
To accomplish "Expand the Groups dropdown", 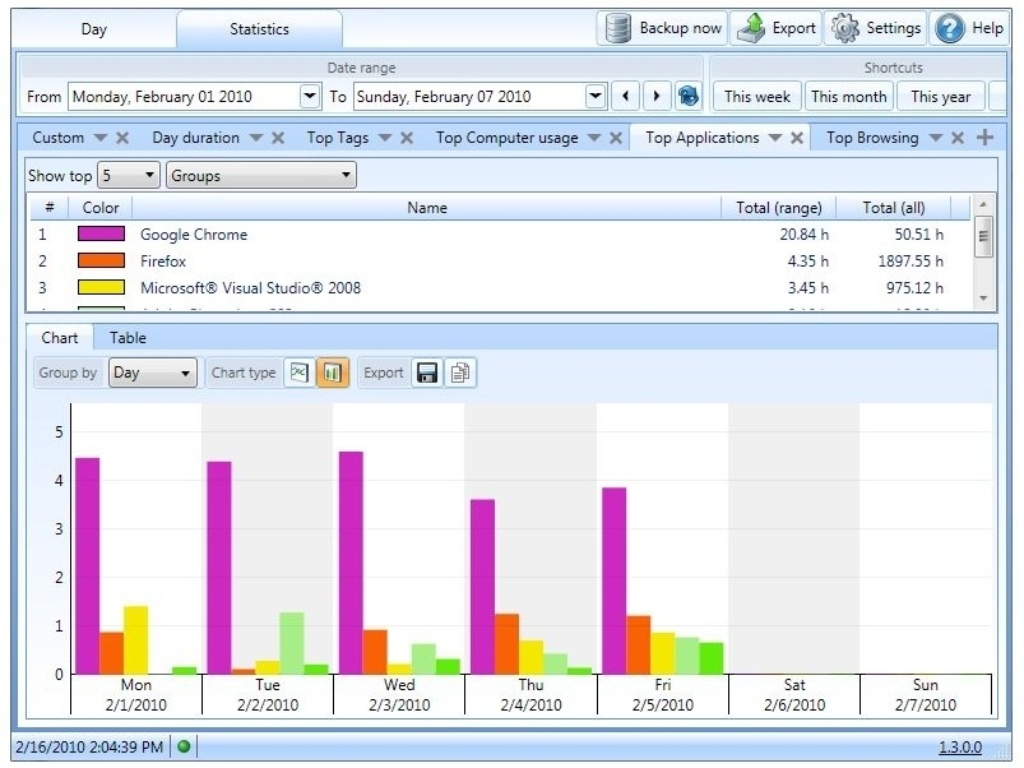I will point(261,176).
